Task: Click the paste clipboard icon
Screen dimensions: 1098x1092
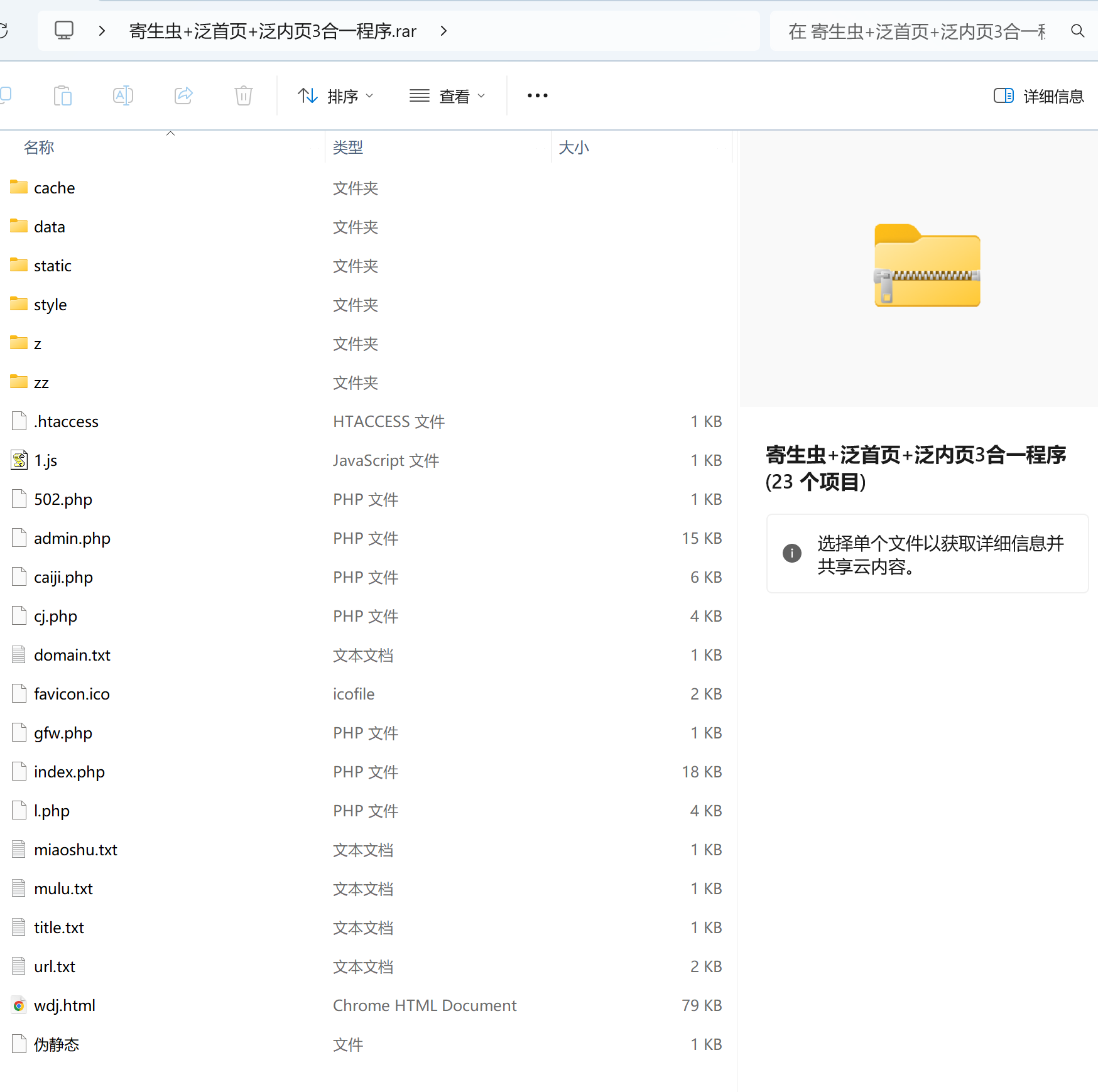Action: tap(63, 96)
